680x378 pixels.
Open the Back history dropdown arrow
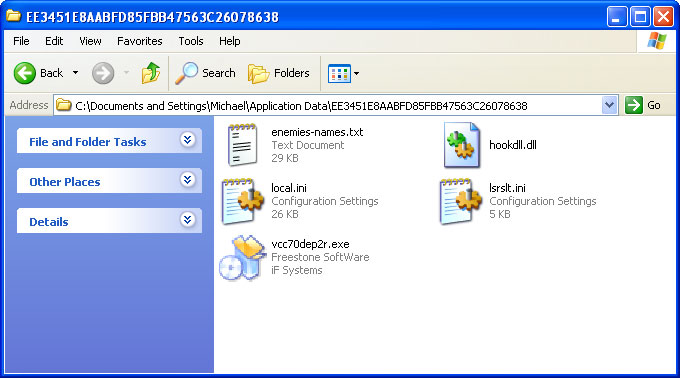click(x=75, y=73)
